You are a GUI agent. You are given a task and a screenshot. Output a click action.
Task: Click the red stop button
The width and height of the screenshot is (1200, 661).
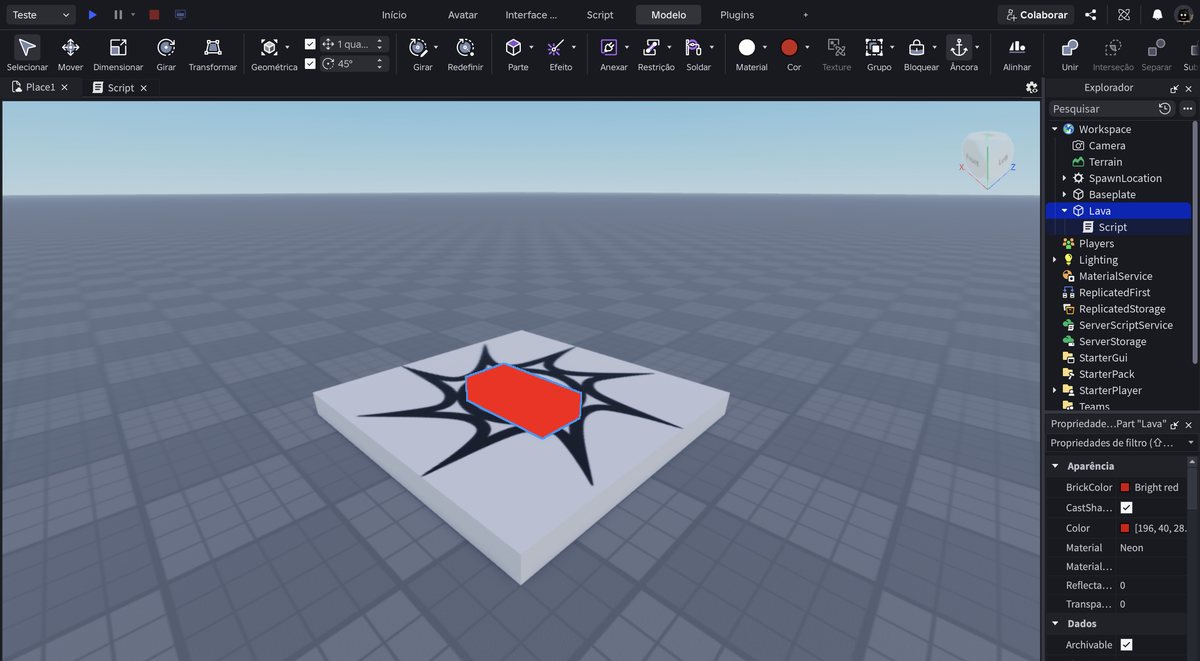tap(154, 15)
